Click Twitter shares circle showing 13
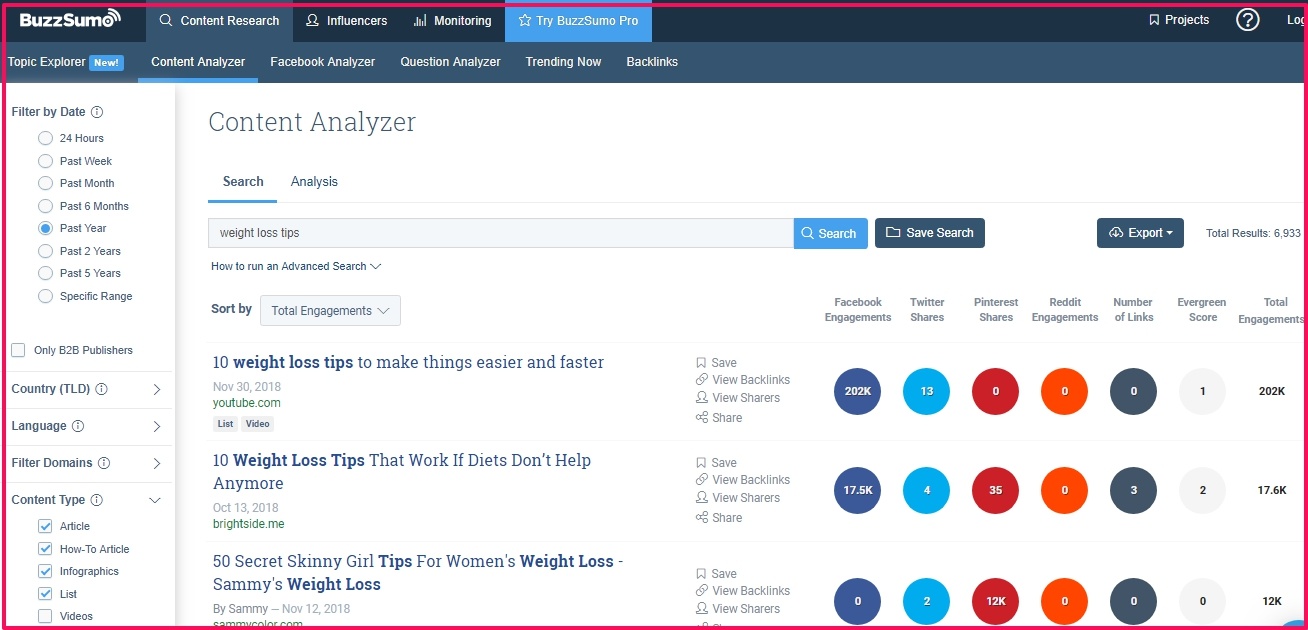Image resolution: width=1308 pixels, height=630 pixels. pyautogui.click(x=927, y=391)
